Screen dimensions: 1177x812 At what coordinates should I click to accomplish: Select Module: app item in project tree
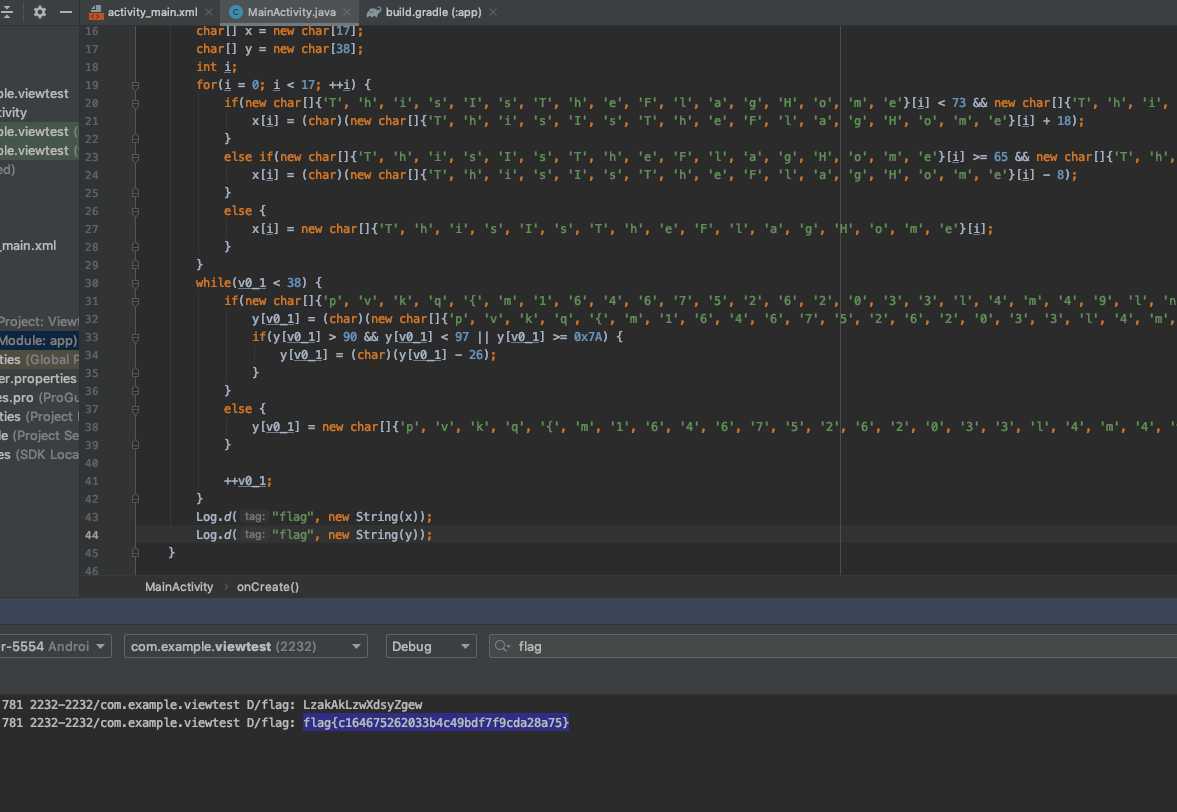tap(39, 341)
